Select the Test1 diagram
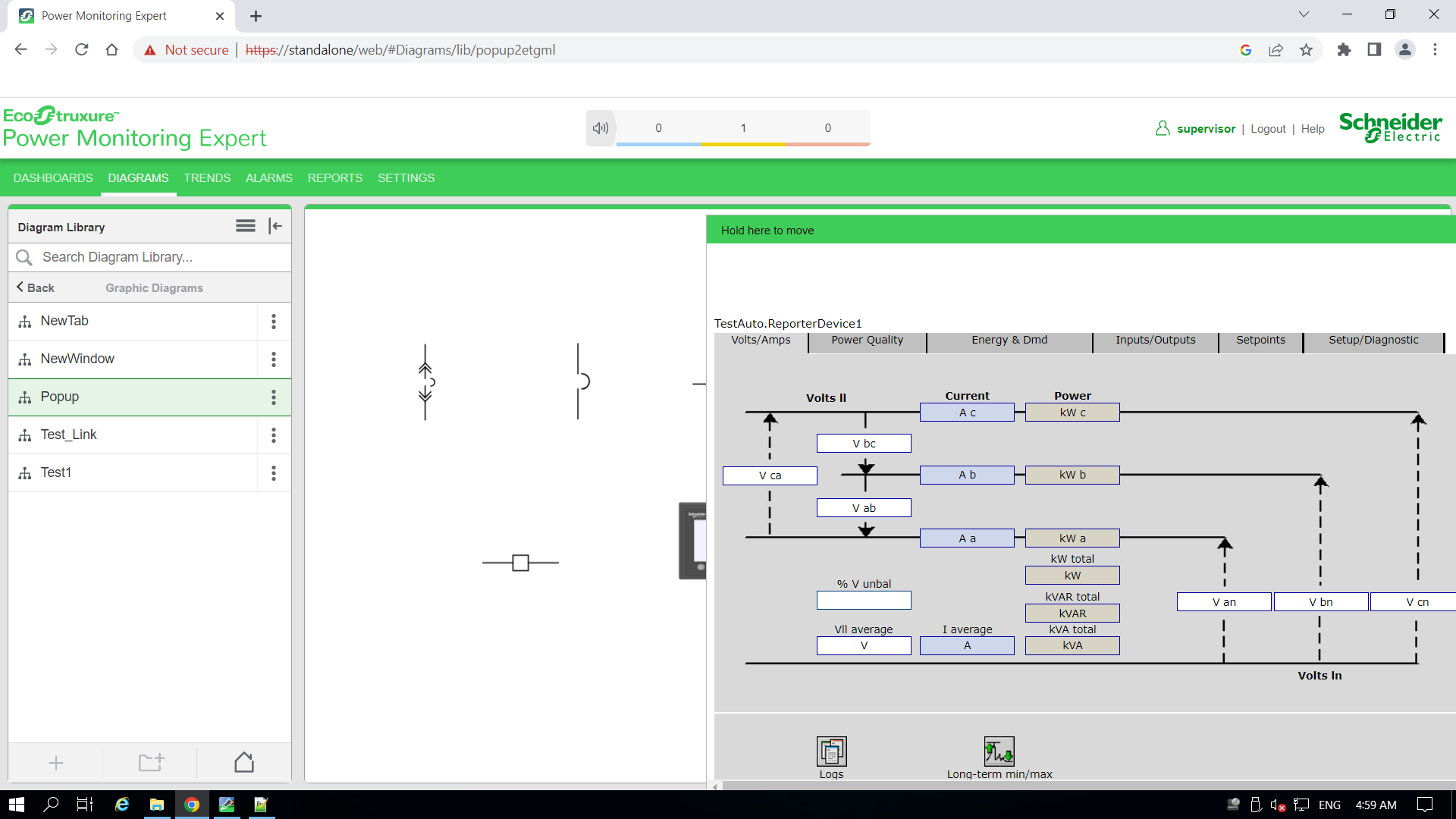Image resolution: width=1456 pixels, height=819 pixels. pos(133,473)
